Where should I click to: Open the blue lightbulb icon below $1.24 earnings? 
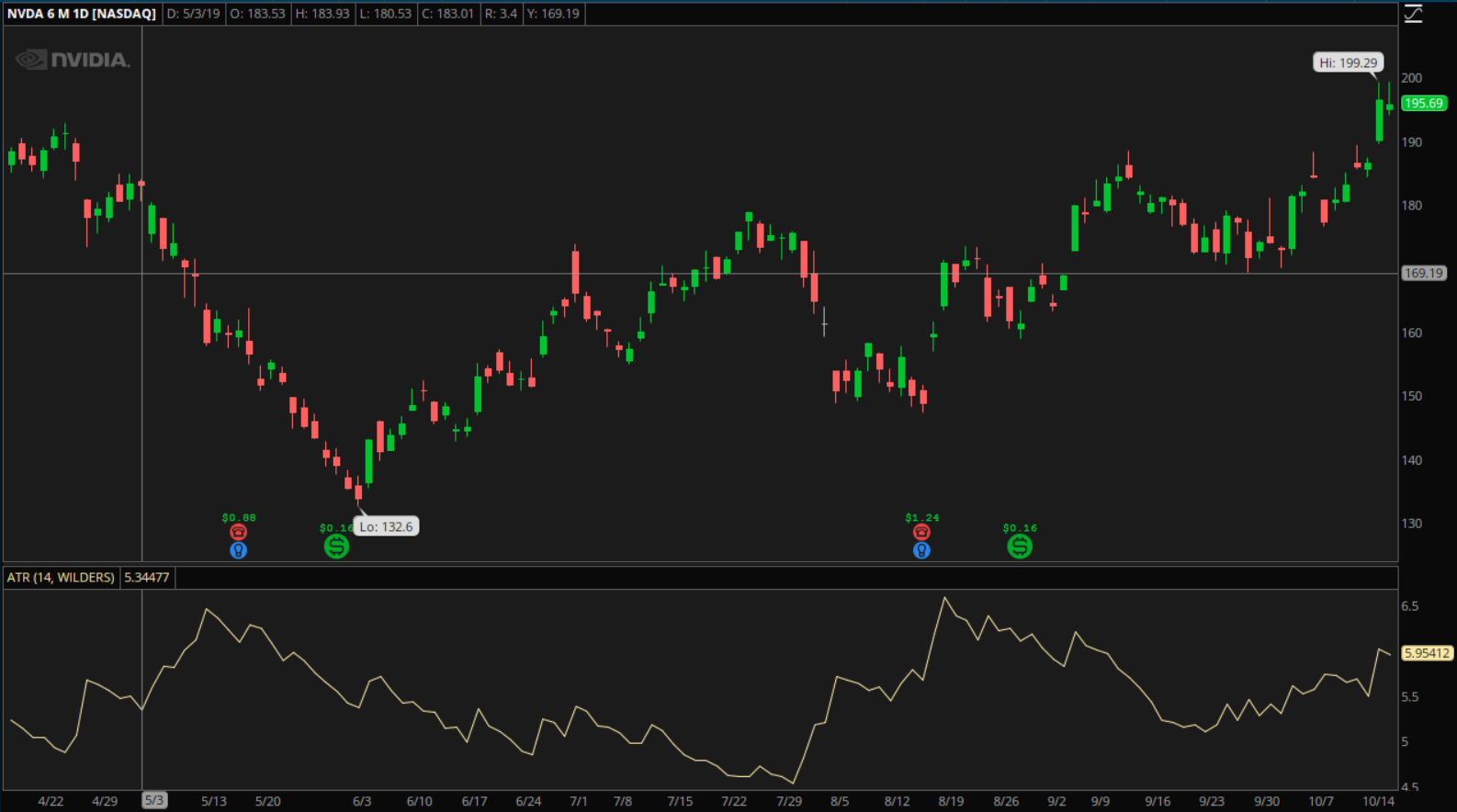pyautogui.click(x=921, y=550)
